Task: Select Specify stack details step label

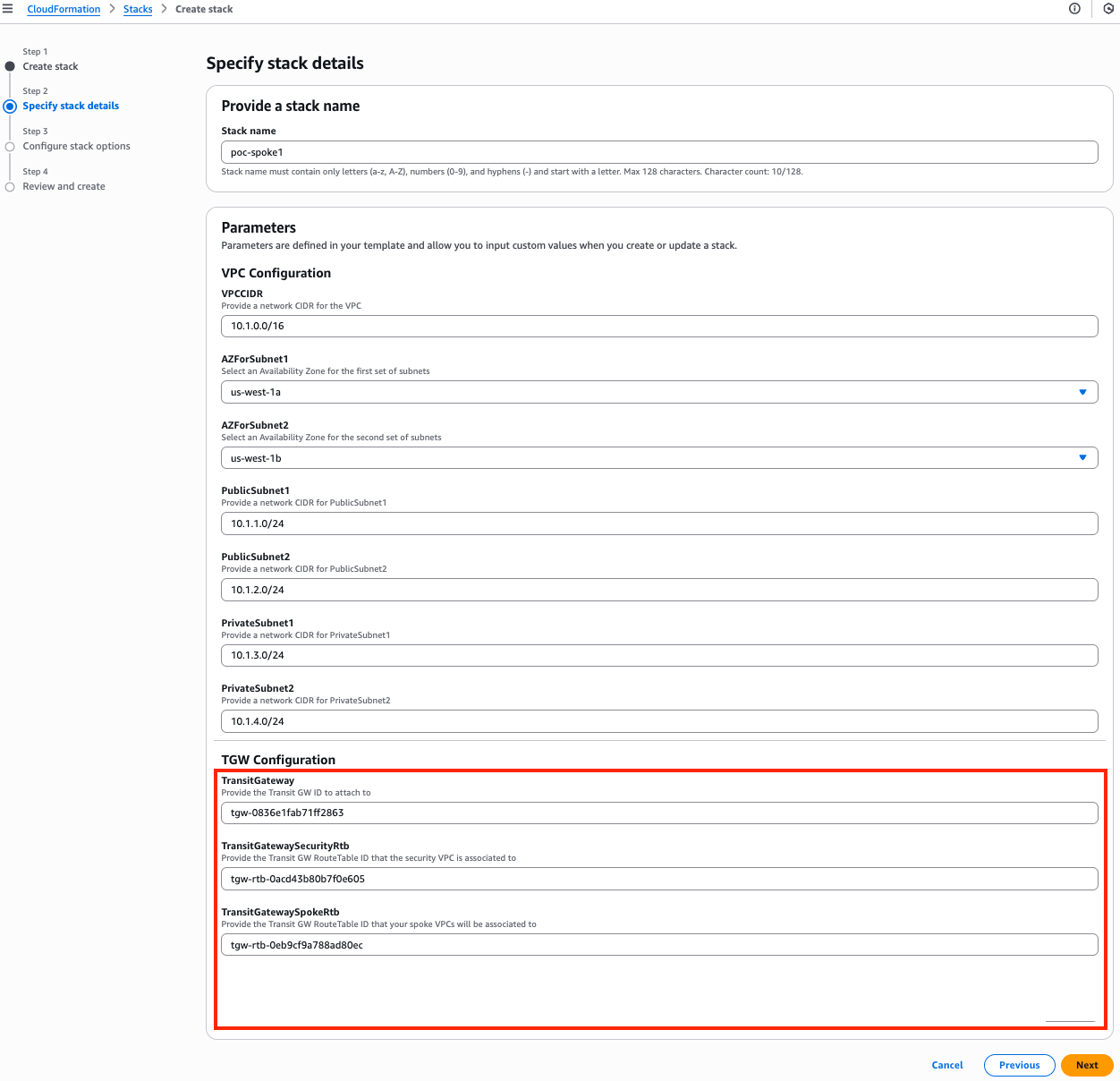Action: point(71,106)
